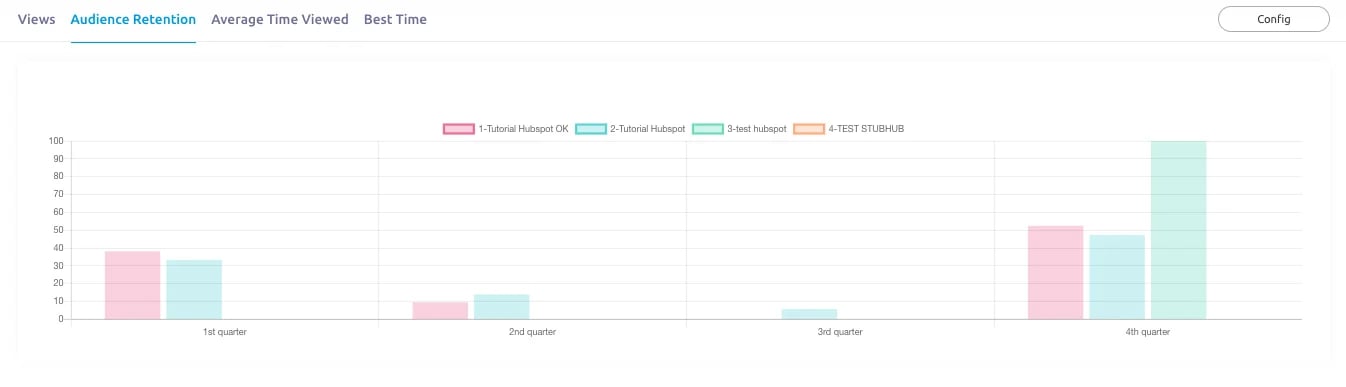Viewport: 1346px width, 387px height.
Task: Click the pink bar in 2nd quarter
Action: [440, 311]
